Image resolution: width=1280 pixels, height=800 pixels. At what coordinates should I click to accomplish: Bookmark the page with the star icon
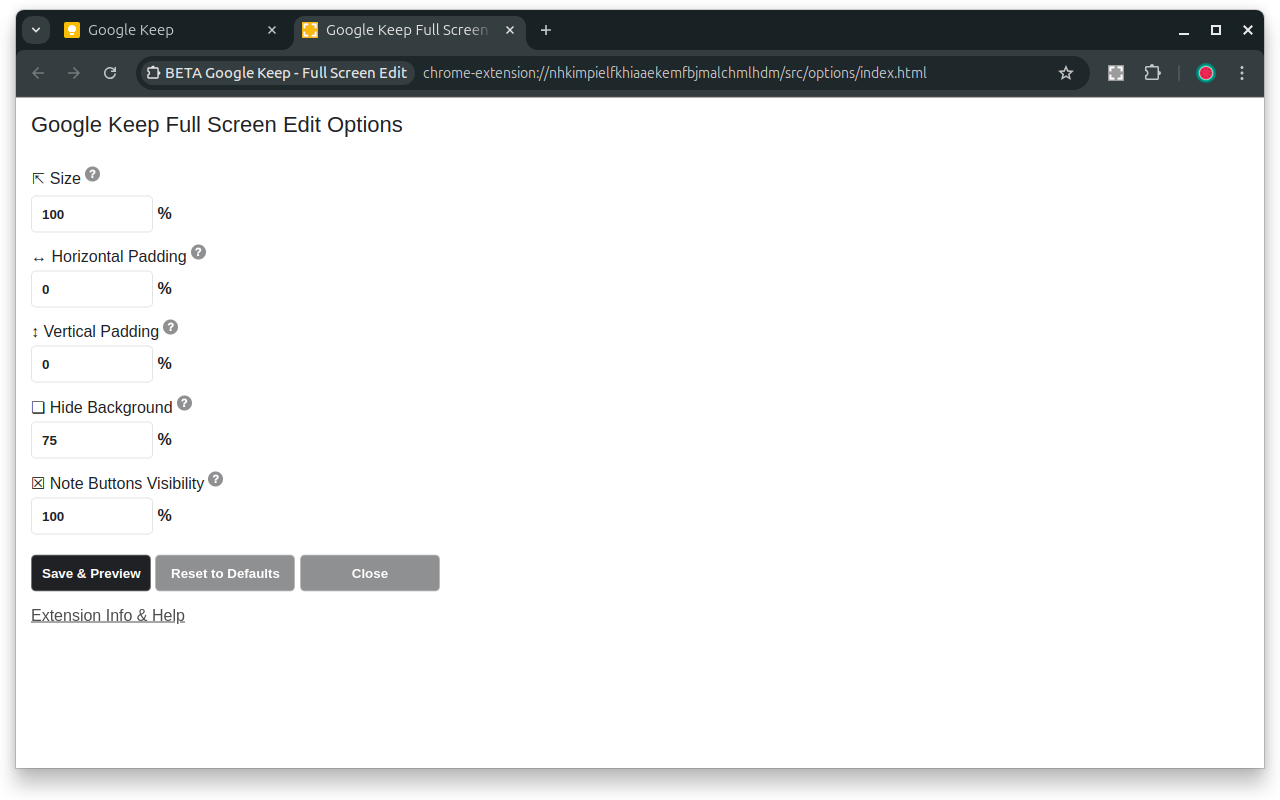click(x=1065, y=72)
